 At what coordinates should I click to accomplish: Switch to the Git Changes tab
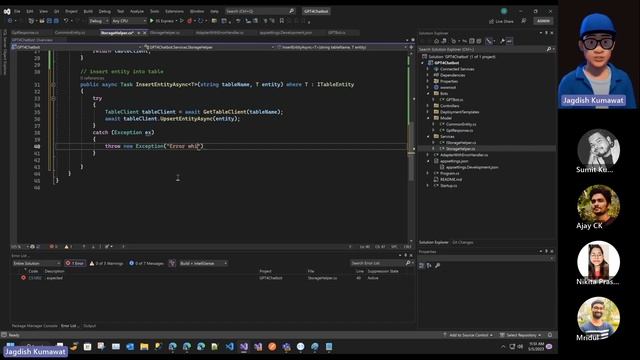tap(462, 242)
